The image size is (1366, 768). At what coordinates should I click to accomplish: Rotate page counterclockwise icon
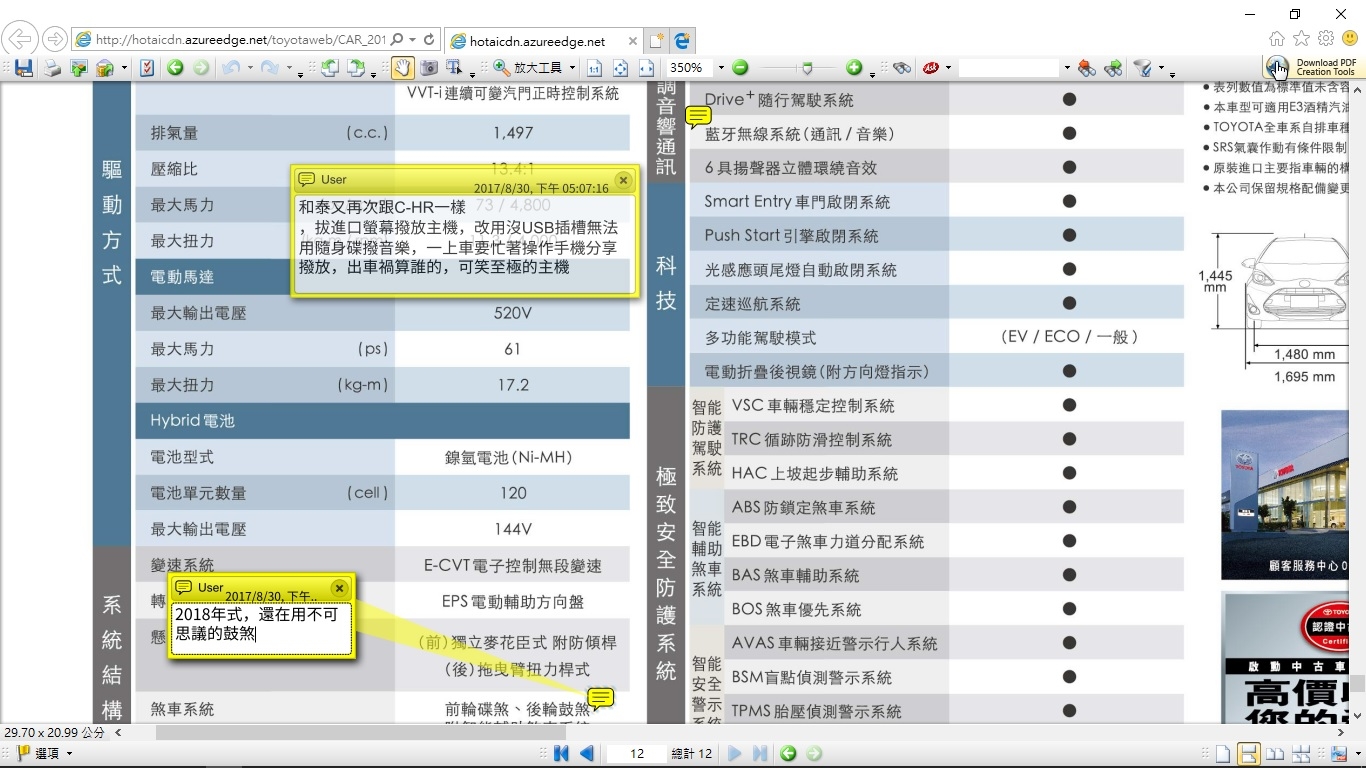(329, 68)
